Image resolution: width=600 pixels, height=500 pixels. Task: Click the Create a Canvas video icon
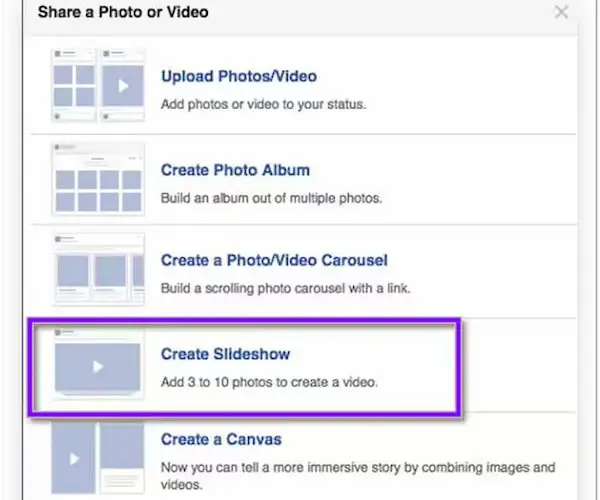[x=73, y=458]
